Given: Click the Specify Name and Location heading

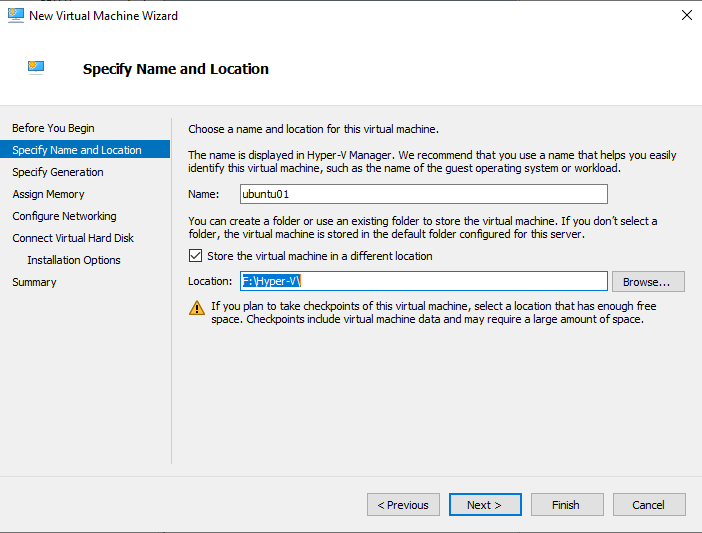Looking at the screenshot, I should pyautogui.click(x=176, y=69).
